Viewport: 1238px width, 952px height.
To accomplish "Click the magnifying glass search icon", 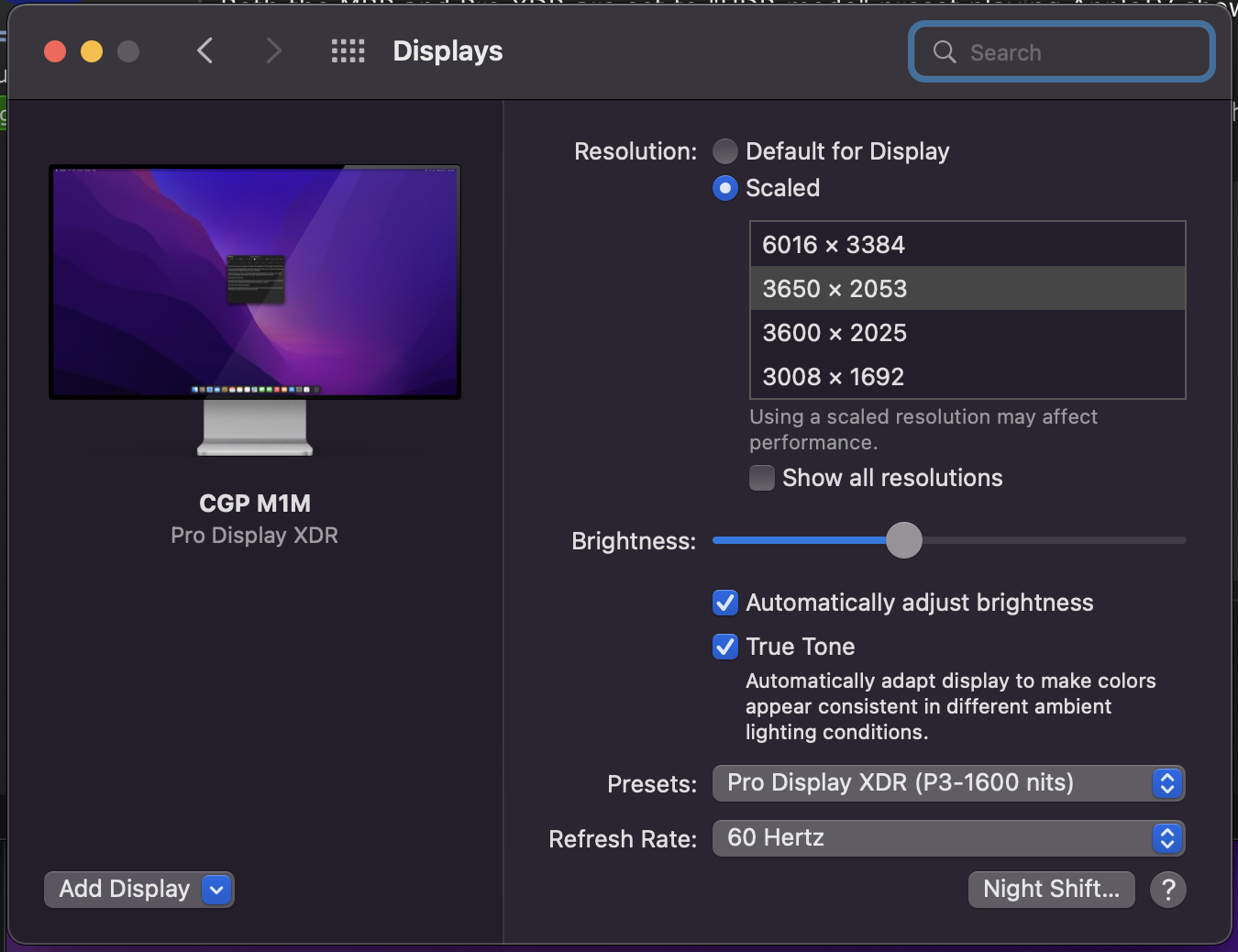I will [945, 52].
